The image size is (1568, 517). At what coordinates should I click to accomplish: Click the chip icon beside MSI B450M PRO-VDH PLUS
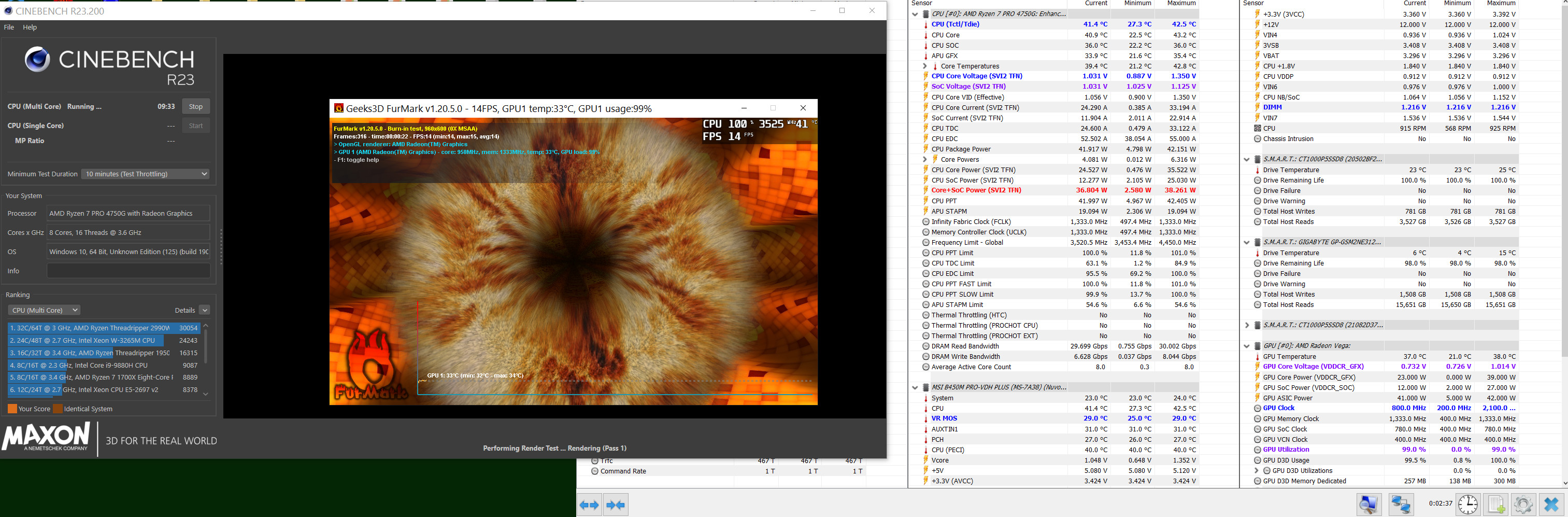(926, 388)
